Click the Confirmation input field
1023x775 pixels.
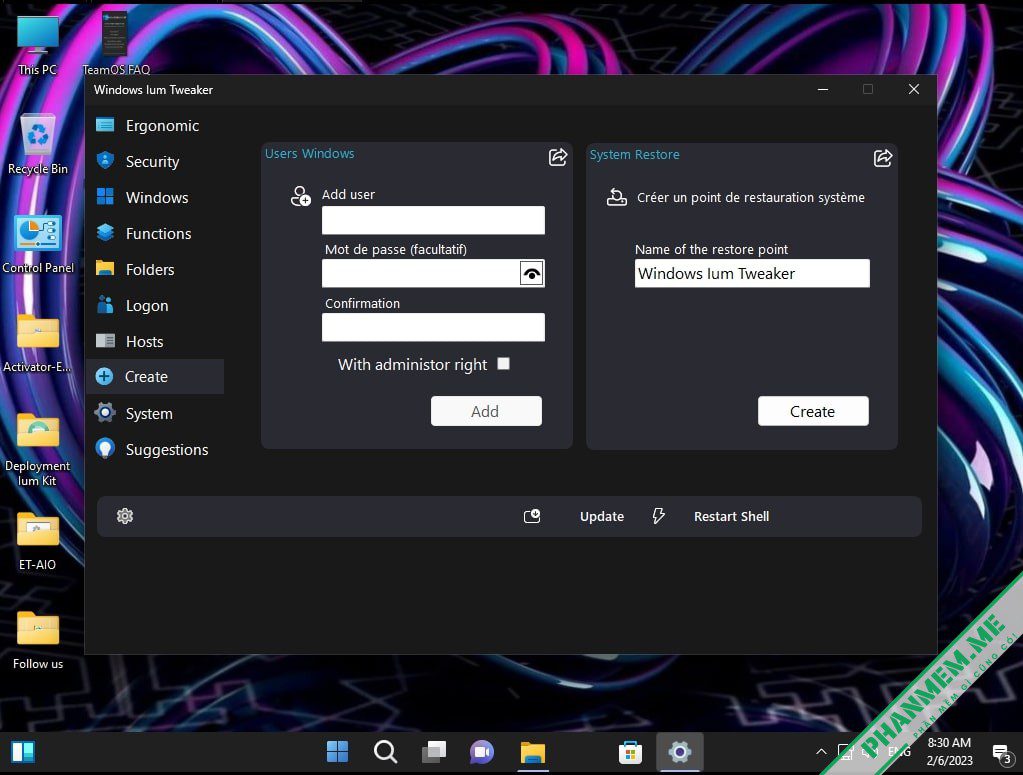433,327
